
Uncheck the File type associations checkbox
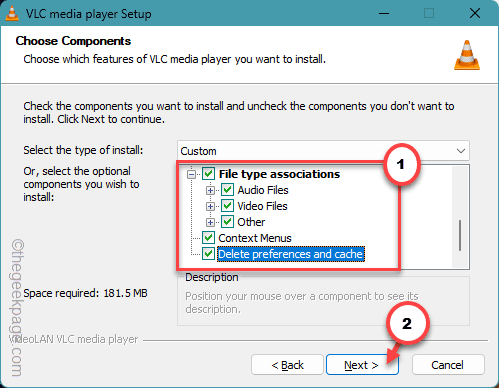(209, 174)
